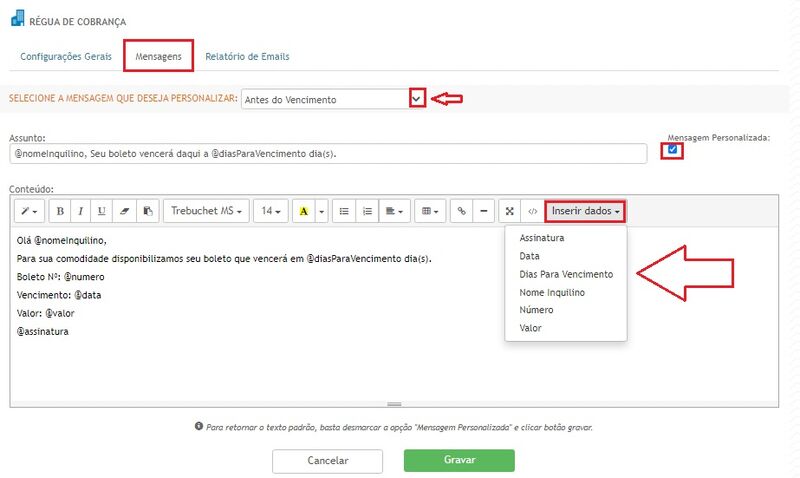The image size is (800, 478).
Task: Insert an unordered bullet list
Action: (x=344, y=211)
